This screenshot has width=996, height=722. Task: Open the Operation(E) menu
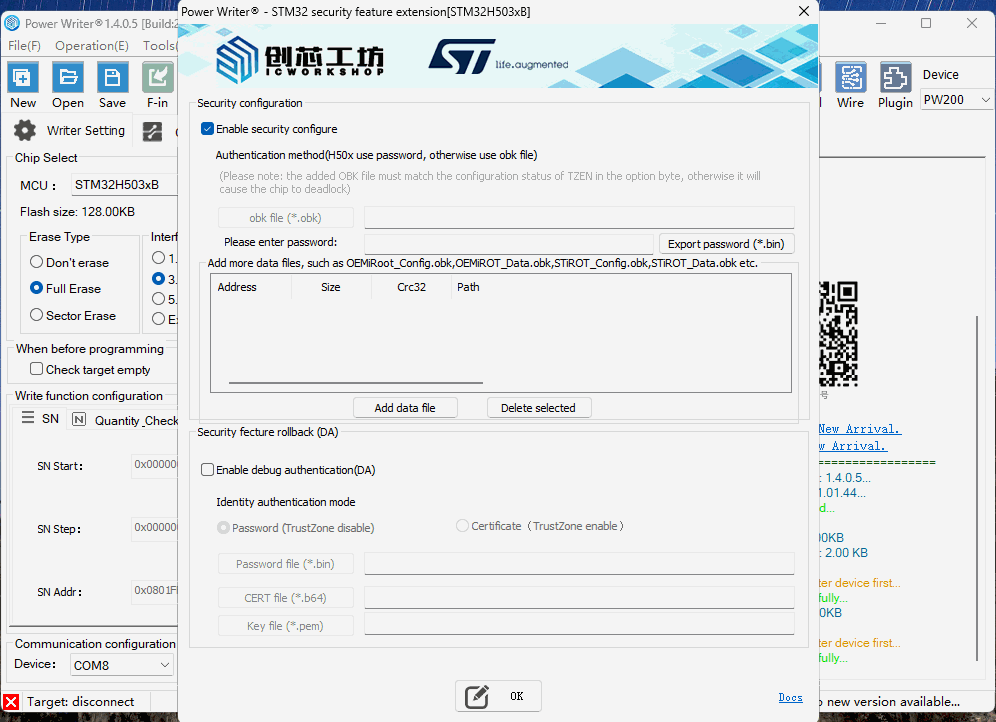point(92,46)
